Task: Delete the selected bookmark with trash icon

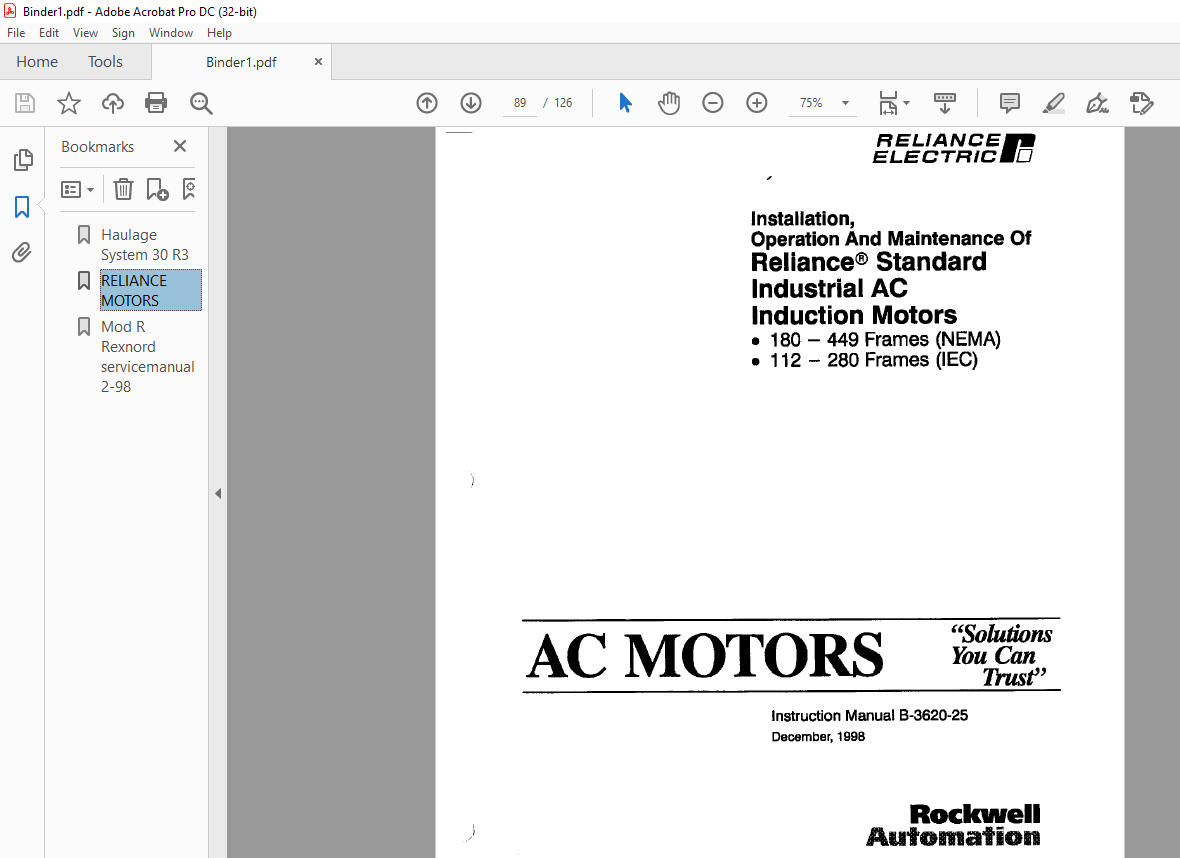Action: [x=123, y=189]
